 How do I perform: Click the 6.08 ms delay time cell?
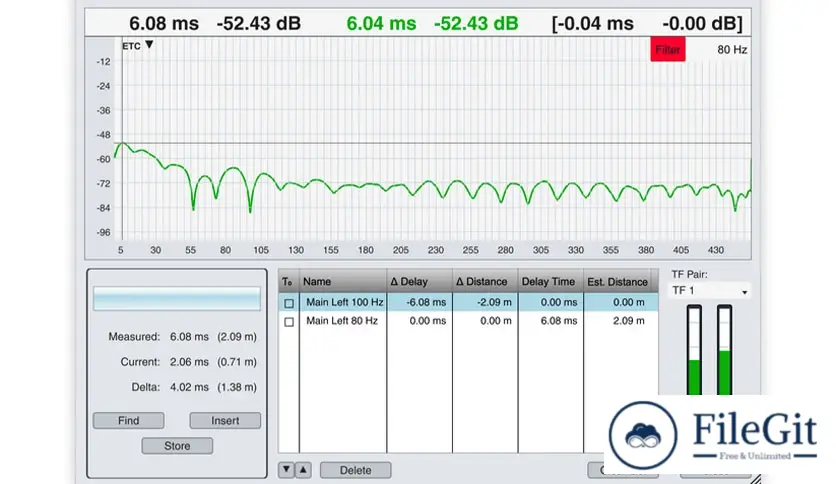(x=551, y=321)
